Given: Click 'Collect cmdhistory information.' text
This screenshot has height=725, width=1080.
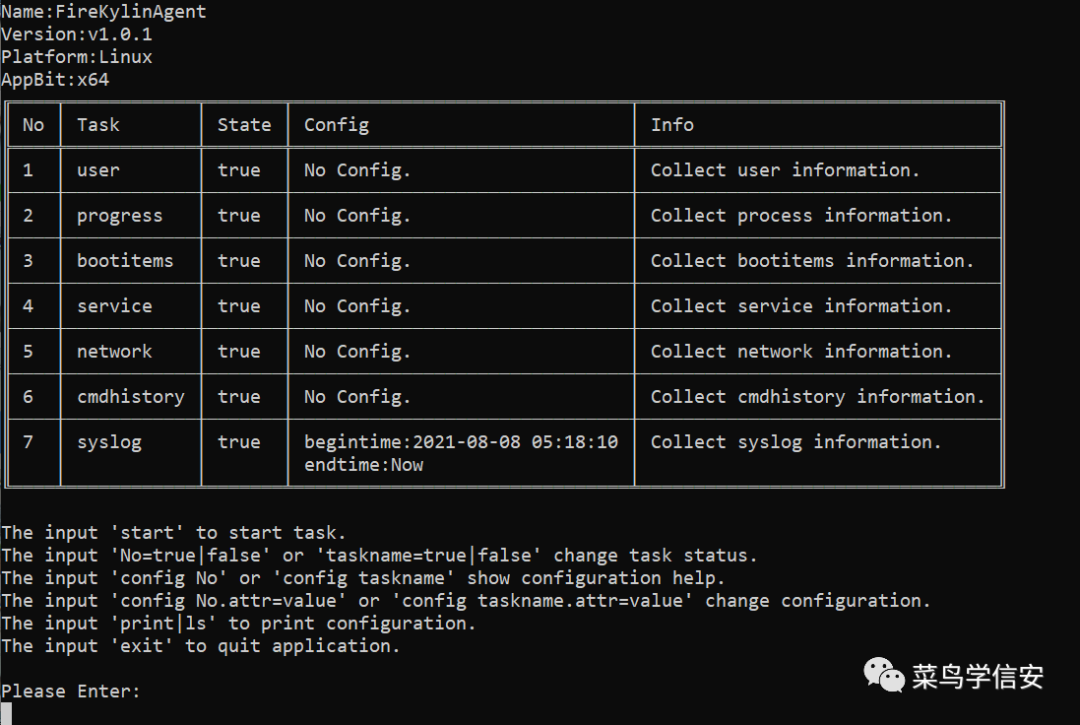Looking at the screenshot, I should point(818,397).
